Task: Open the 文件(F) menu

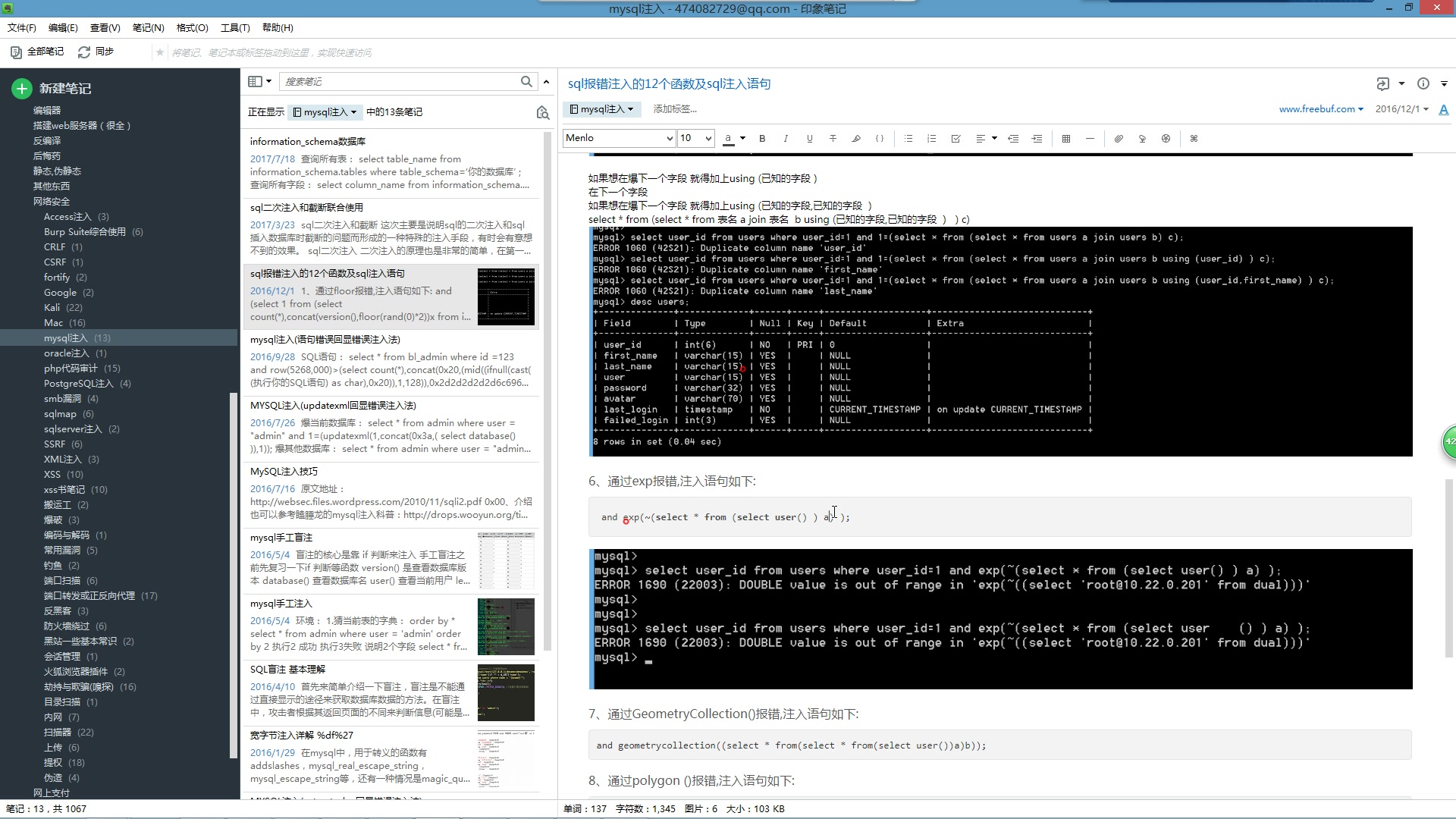Action: [22, 27]
